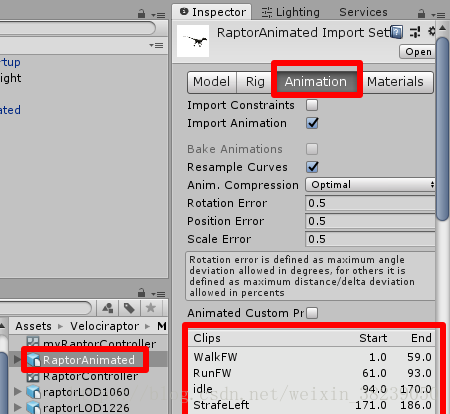Screen dimensions: 450x414
Task: Expand the raptorLOD1060 asset arrow
Action: coord(17,392)
